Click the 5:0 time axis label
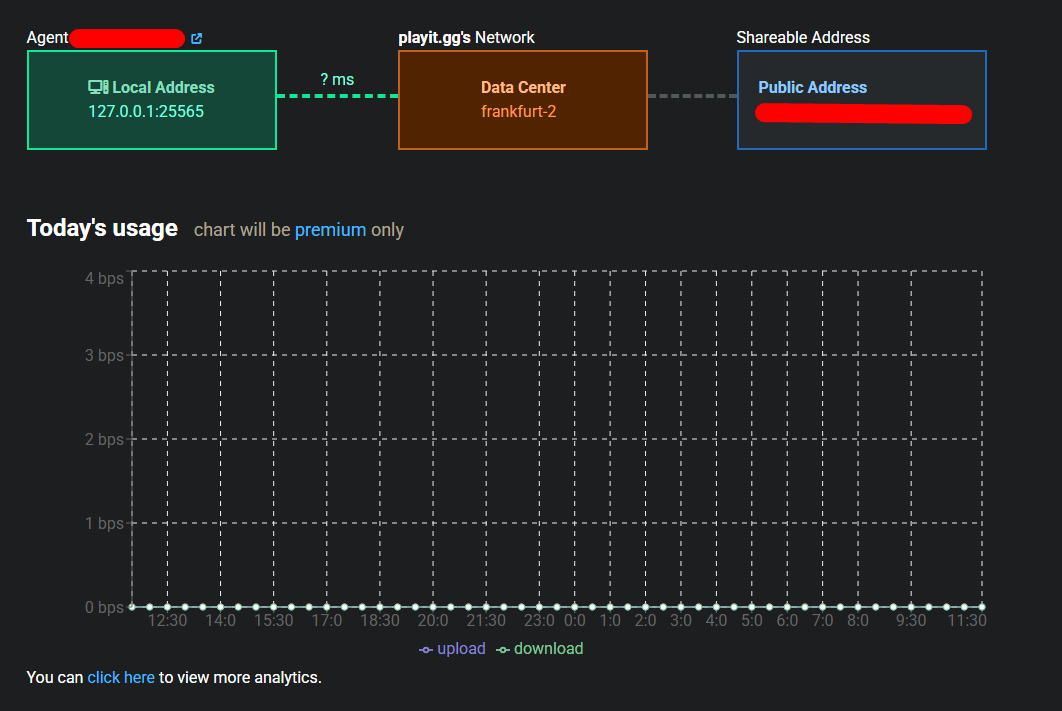The image size is (1062, 711). pos(752,621)
